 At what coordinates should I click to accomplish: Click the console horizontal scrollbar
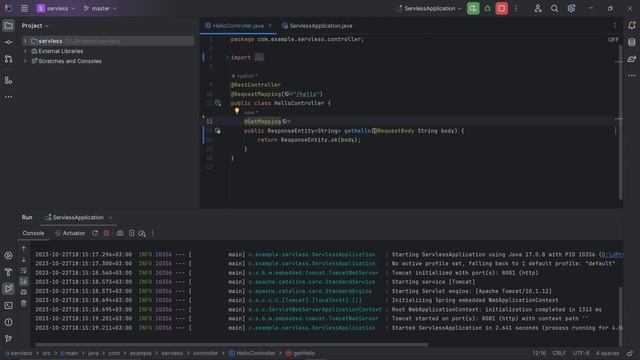(x=232, y=344)
